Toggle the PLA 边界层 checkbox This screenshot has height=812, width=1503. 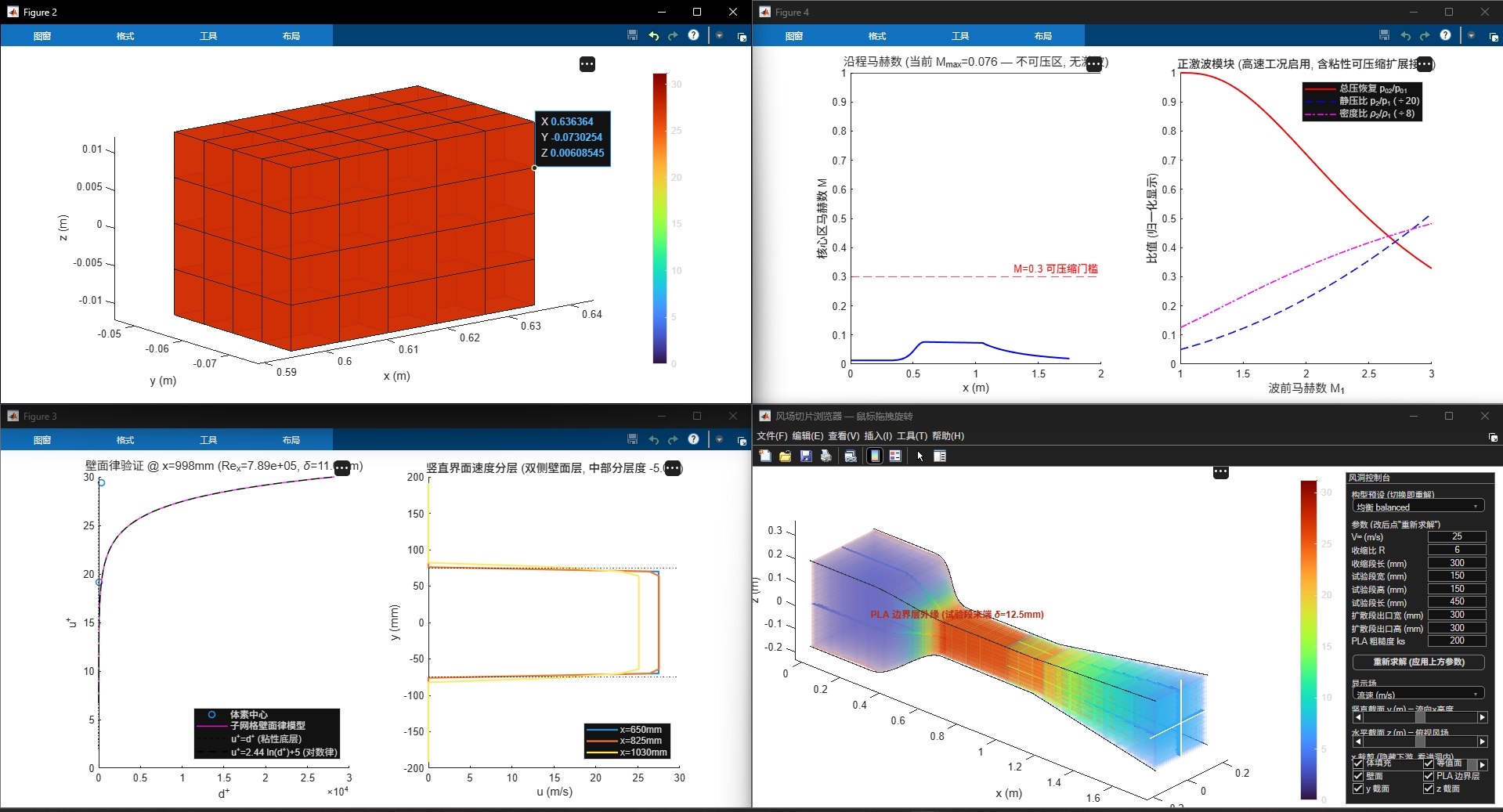(1429, 776)
